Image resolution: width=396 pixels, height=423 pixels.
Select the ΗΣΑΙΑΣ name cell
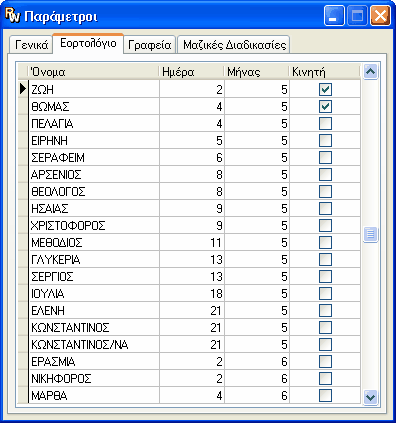[94, 208]
